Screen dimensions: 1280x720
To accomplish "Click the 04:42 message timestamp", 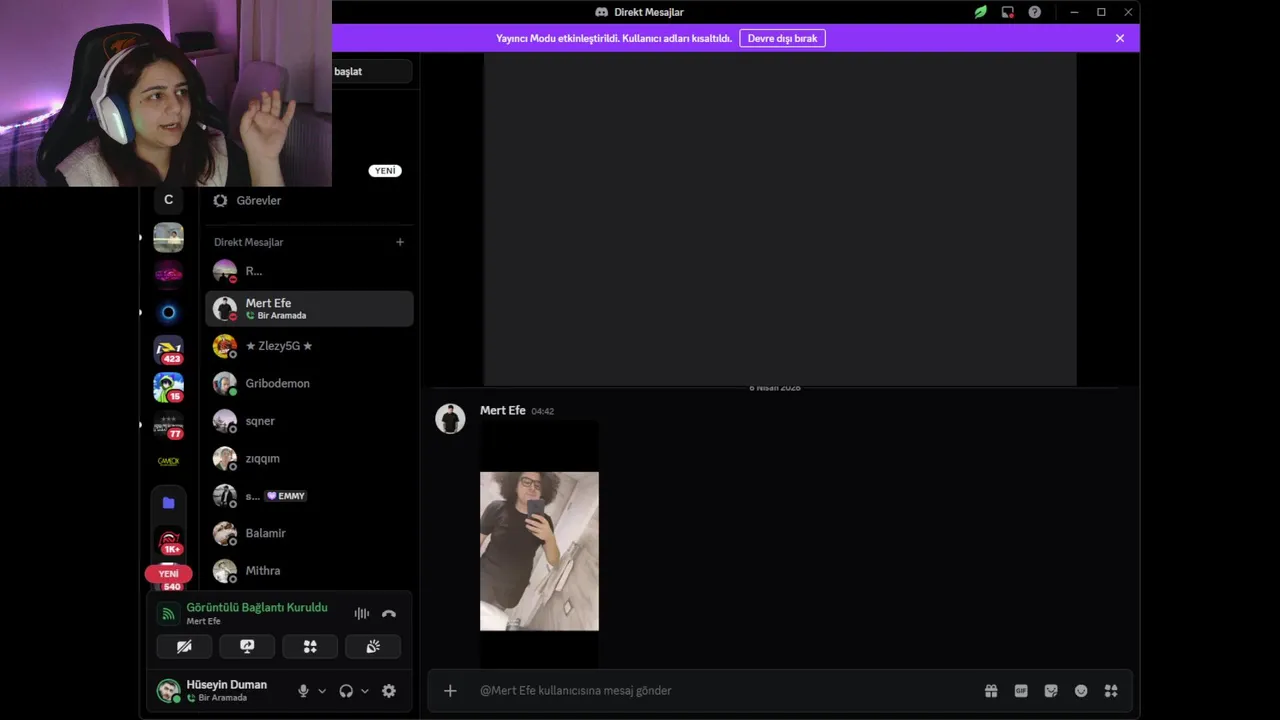I will click(x=542, y=411).
